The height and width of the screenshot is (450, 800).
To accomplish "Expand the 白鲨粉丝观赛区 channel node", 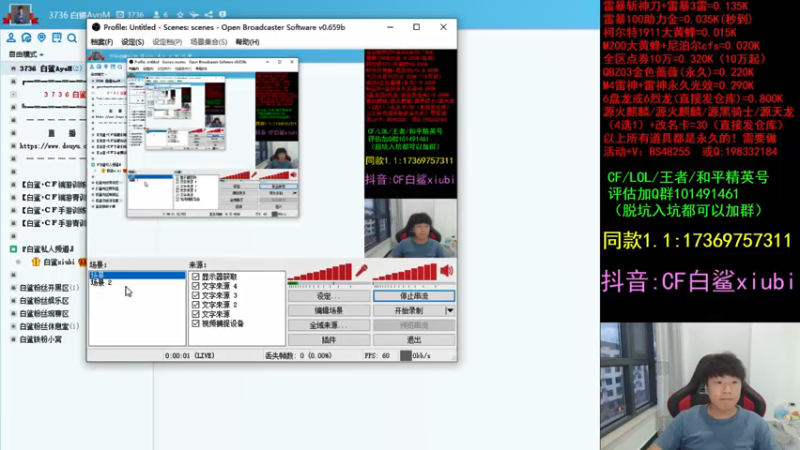I will [13, 314].
